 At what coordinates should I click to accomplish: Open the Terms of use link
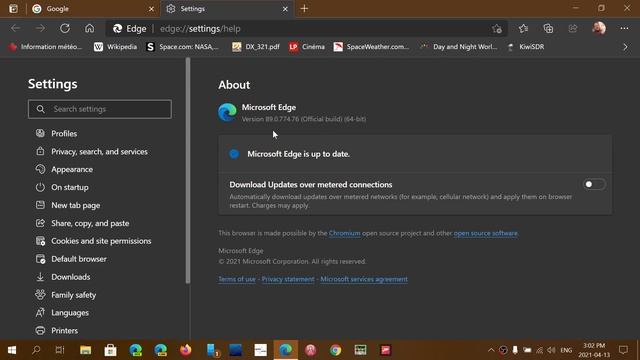pyautogui.click(x=237, y=279)
